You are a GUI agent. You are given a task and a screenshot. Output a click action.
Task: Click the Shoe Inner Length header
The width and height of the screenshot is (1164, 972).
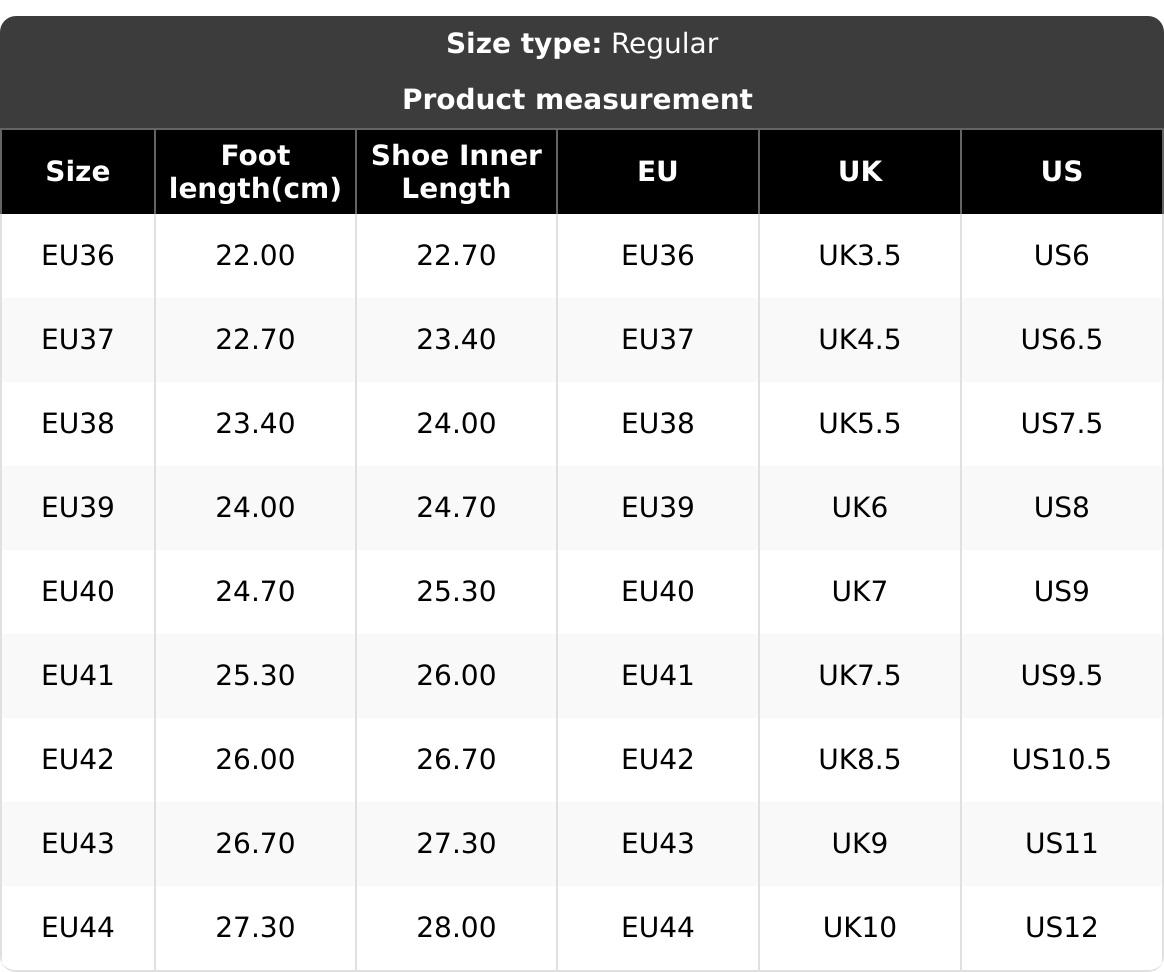point(456,172)
